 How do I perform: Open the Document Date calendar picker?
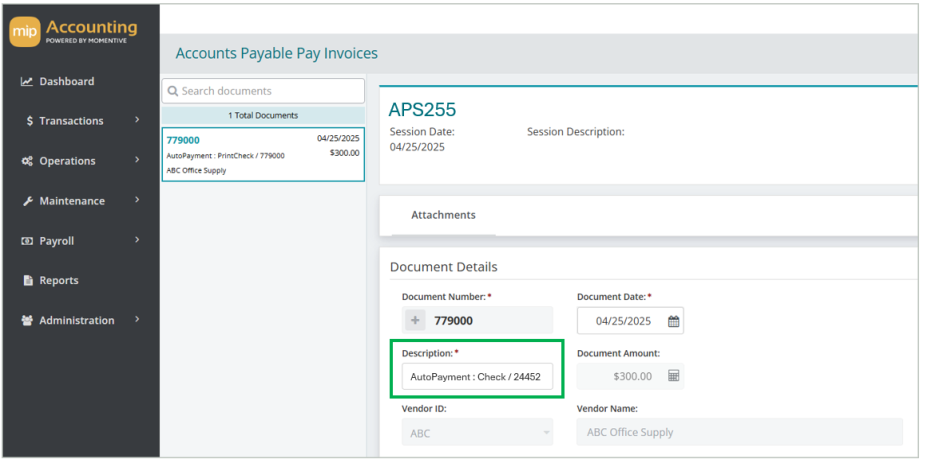pos(673,322)
